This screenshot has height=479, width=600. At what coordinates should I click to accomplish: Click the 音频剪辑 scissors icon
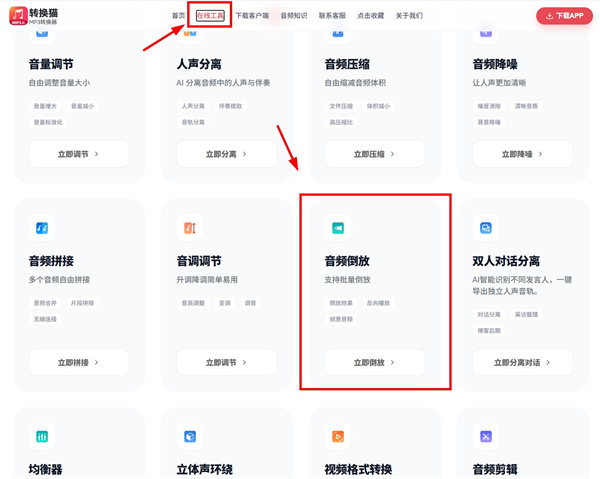coord(486,436)
